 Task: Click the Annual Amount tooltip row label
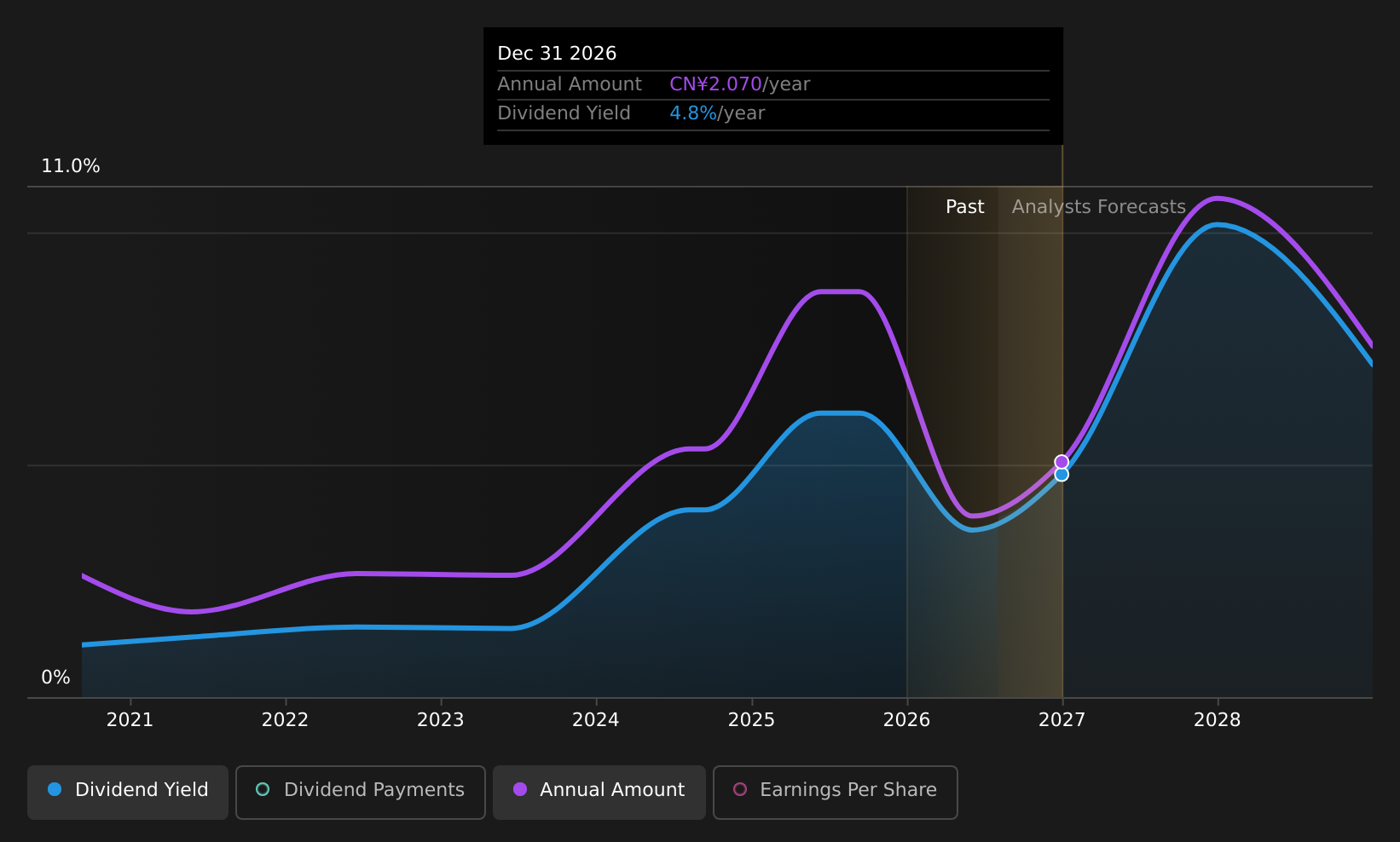coord(570,84)
